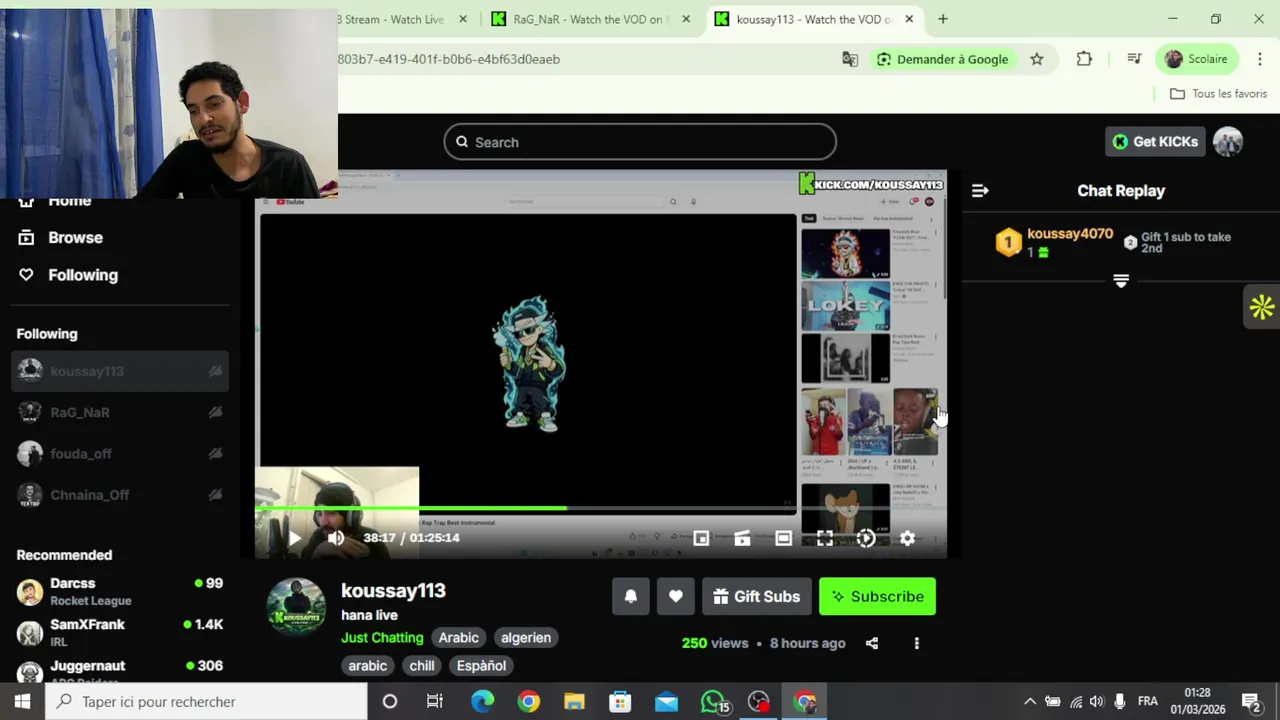Collapse the Chat Replay panel
This screenshot has width=1280, height=720.
980,190
